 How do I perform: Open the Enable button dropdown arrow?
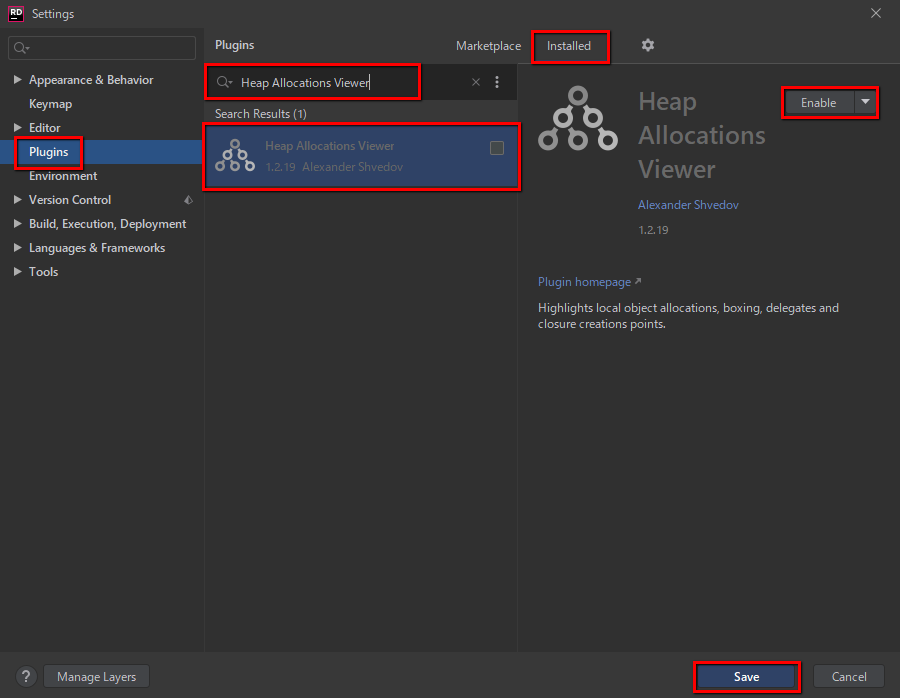point(865,102)
